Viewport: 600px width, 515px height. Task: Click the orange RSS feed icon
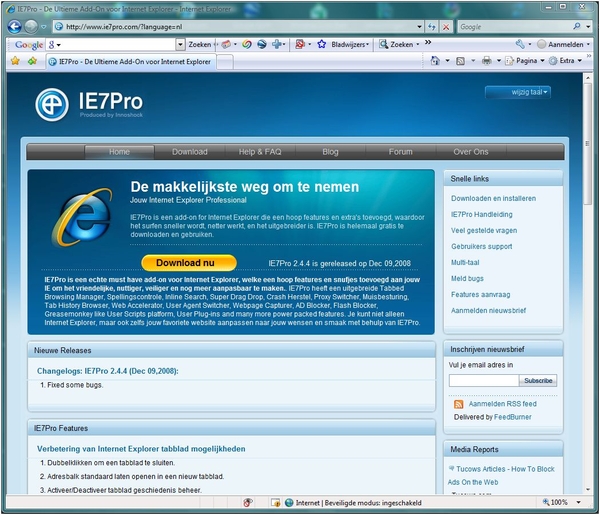tap(458, 404)
